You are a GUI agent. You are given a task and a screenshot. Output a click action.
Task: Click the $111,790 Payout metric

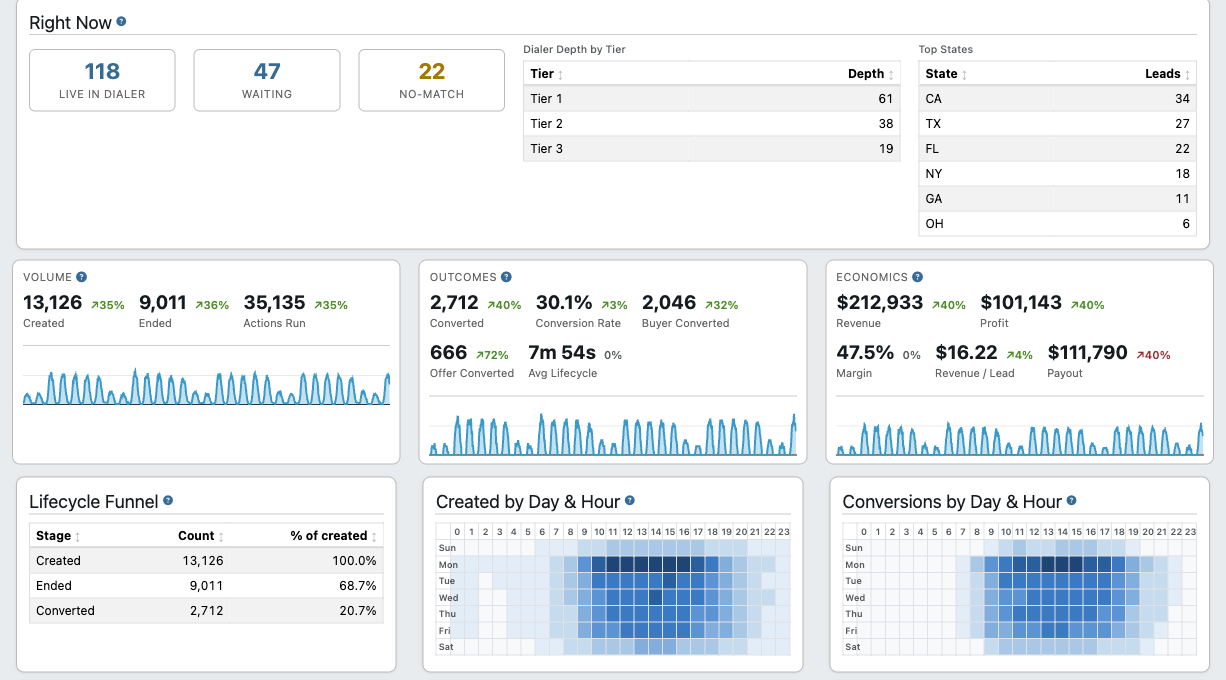[x=1109, y=361]
